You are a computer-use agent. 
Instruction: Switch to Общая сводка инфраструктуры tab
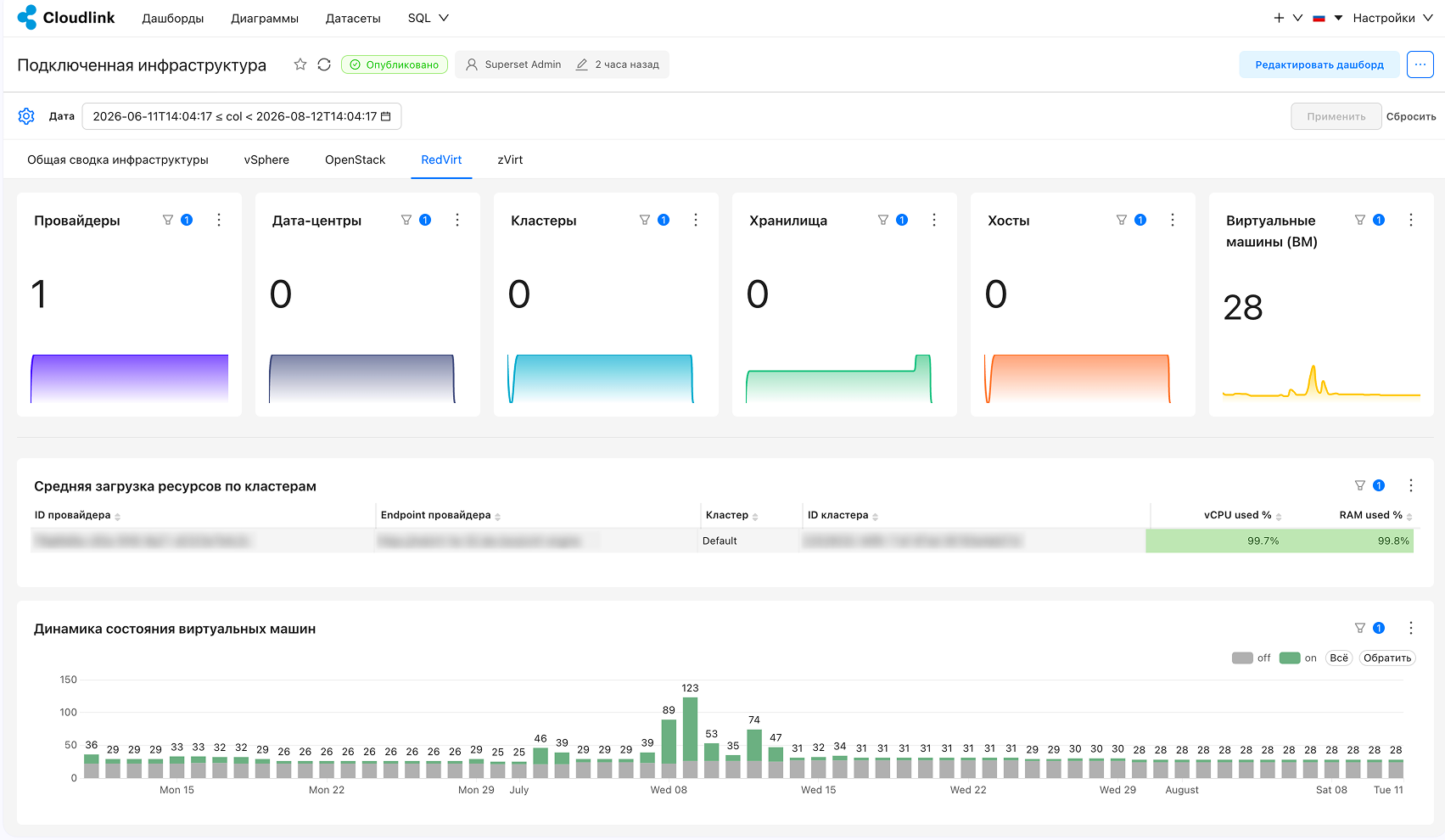[x=118, y=160]
